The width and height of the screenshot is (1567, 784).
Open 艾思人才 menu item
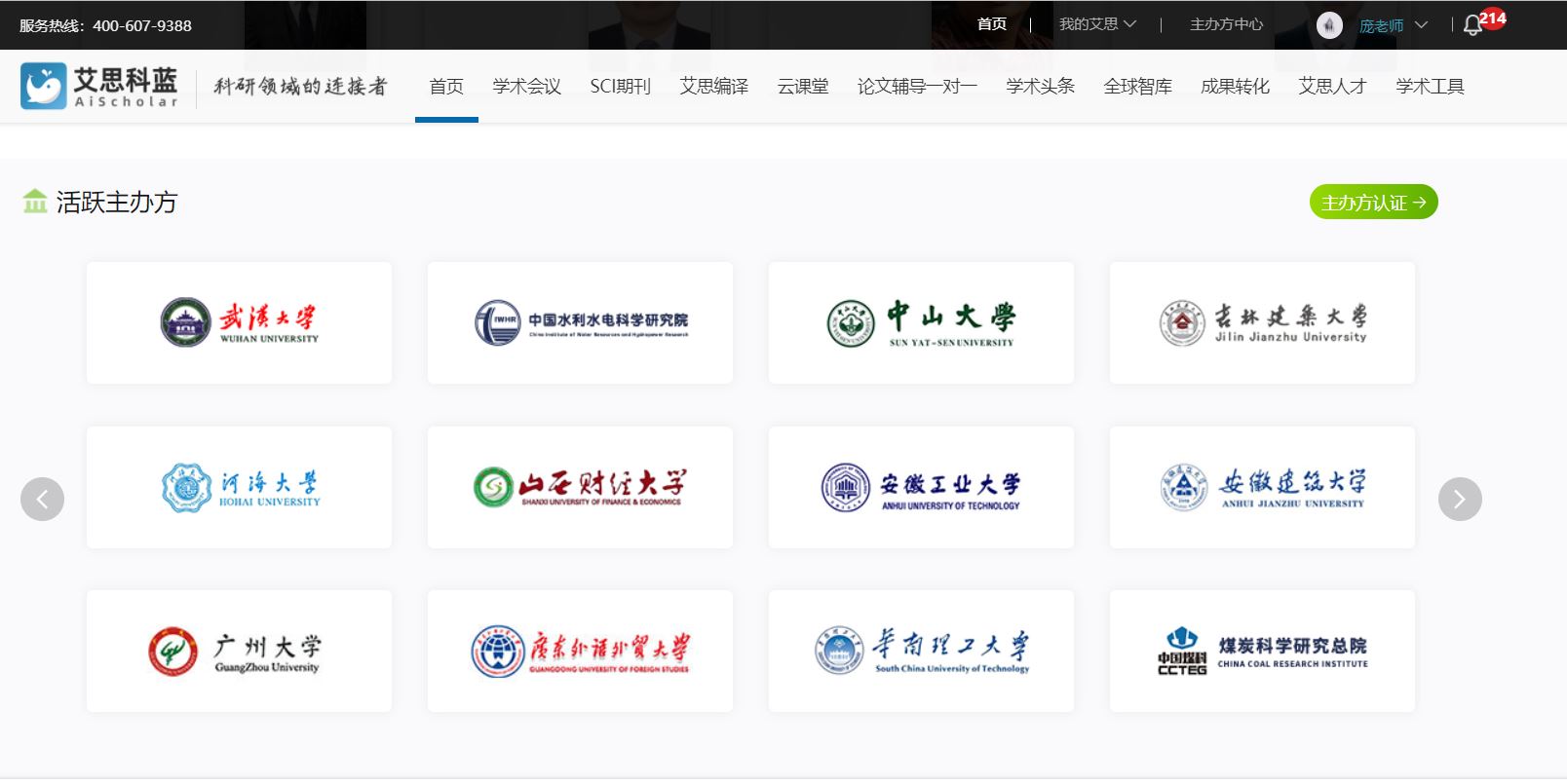[x=1332, y=87]
